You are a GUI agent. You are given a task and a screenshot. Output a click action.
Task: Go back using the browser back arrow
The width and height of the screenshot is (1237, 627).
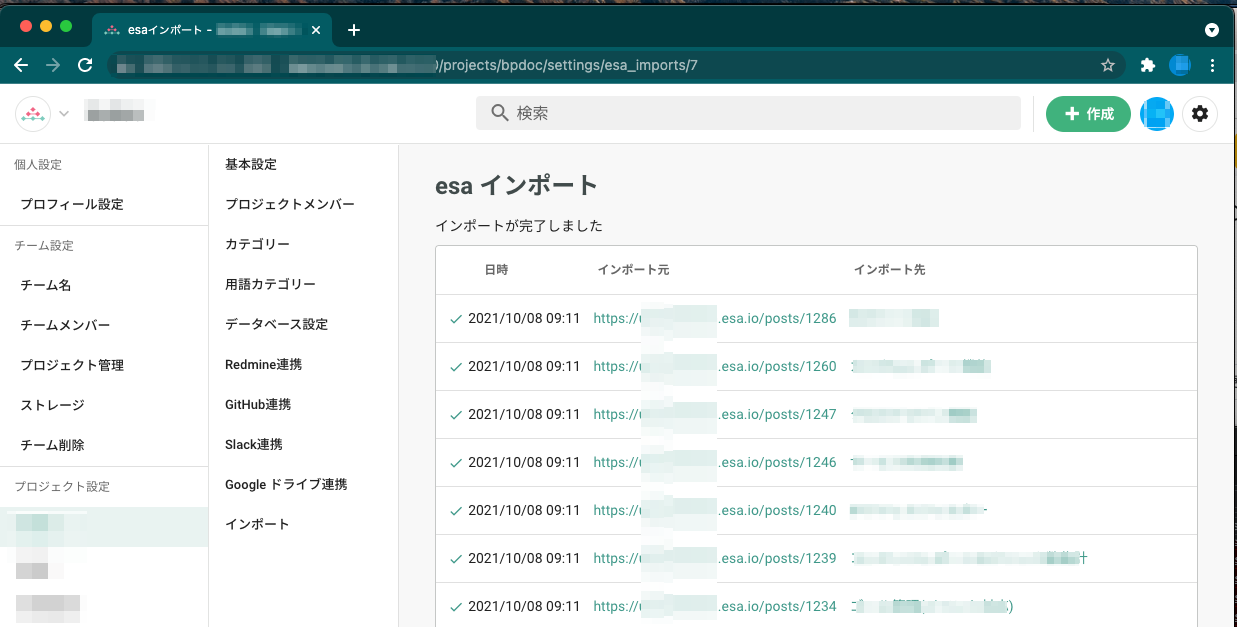21,65
